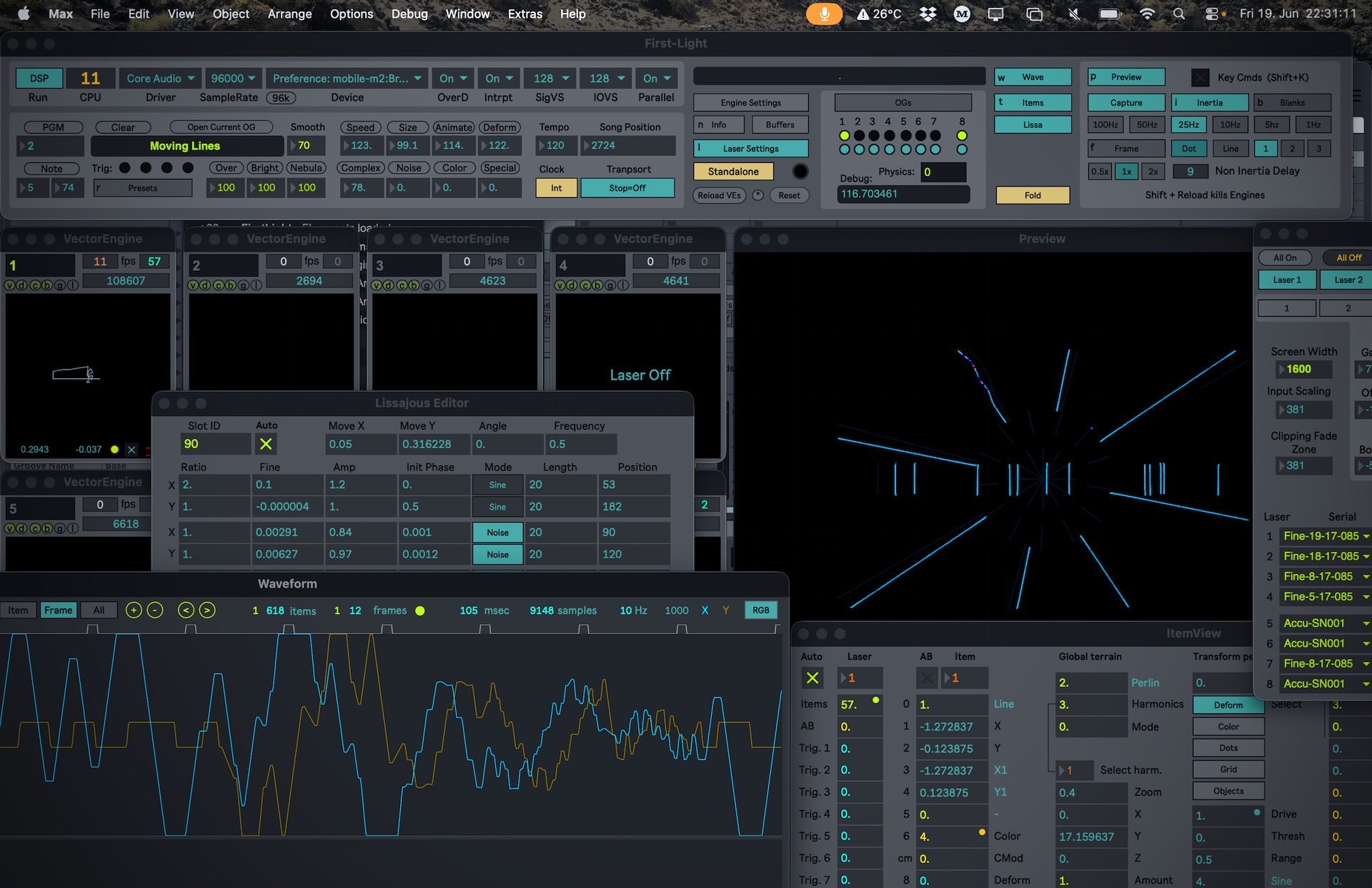Click the Fold button

pos(1033,195)
